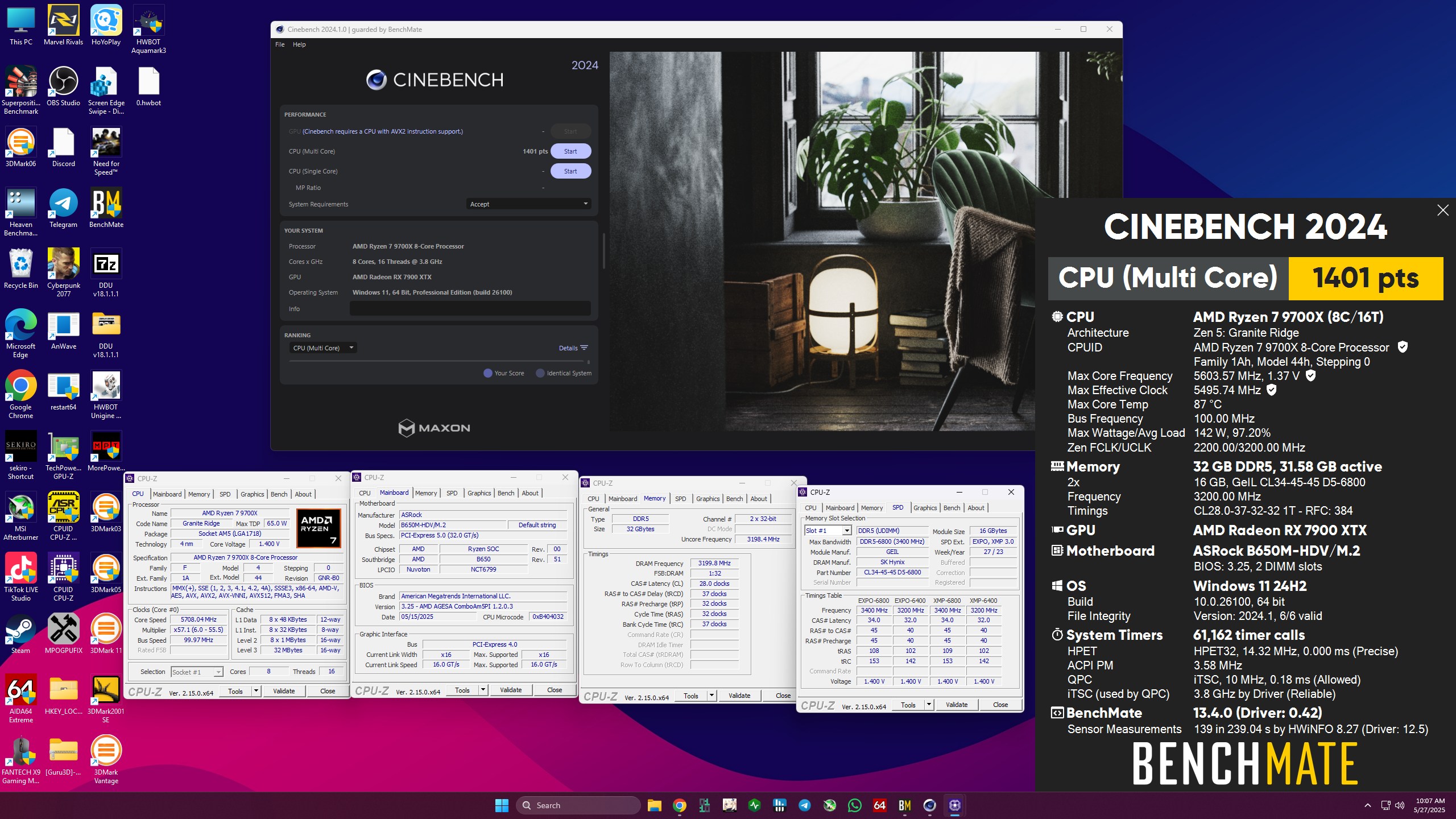Screen dimensions: 1456x819
Task: Open the Help menu in Cinebench
Action: pyautogui.click(x=299, y=44)
